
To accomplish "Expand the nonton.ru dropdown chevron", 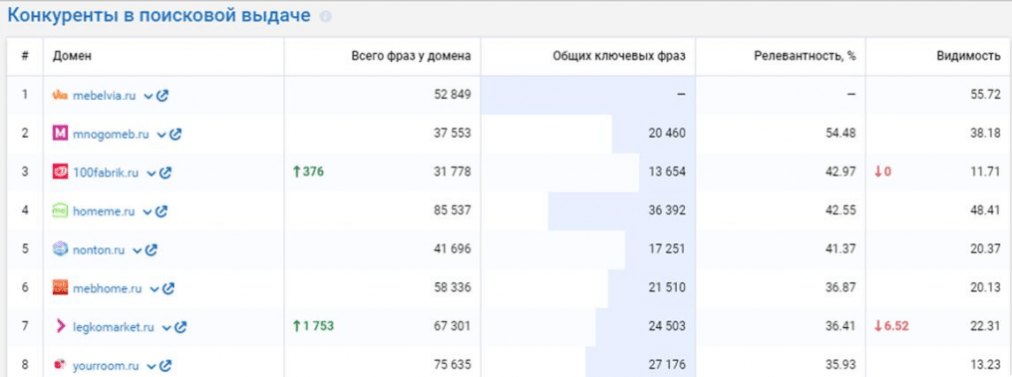I will 137,250.
